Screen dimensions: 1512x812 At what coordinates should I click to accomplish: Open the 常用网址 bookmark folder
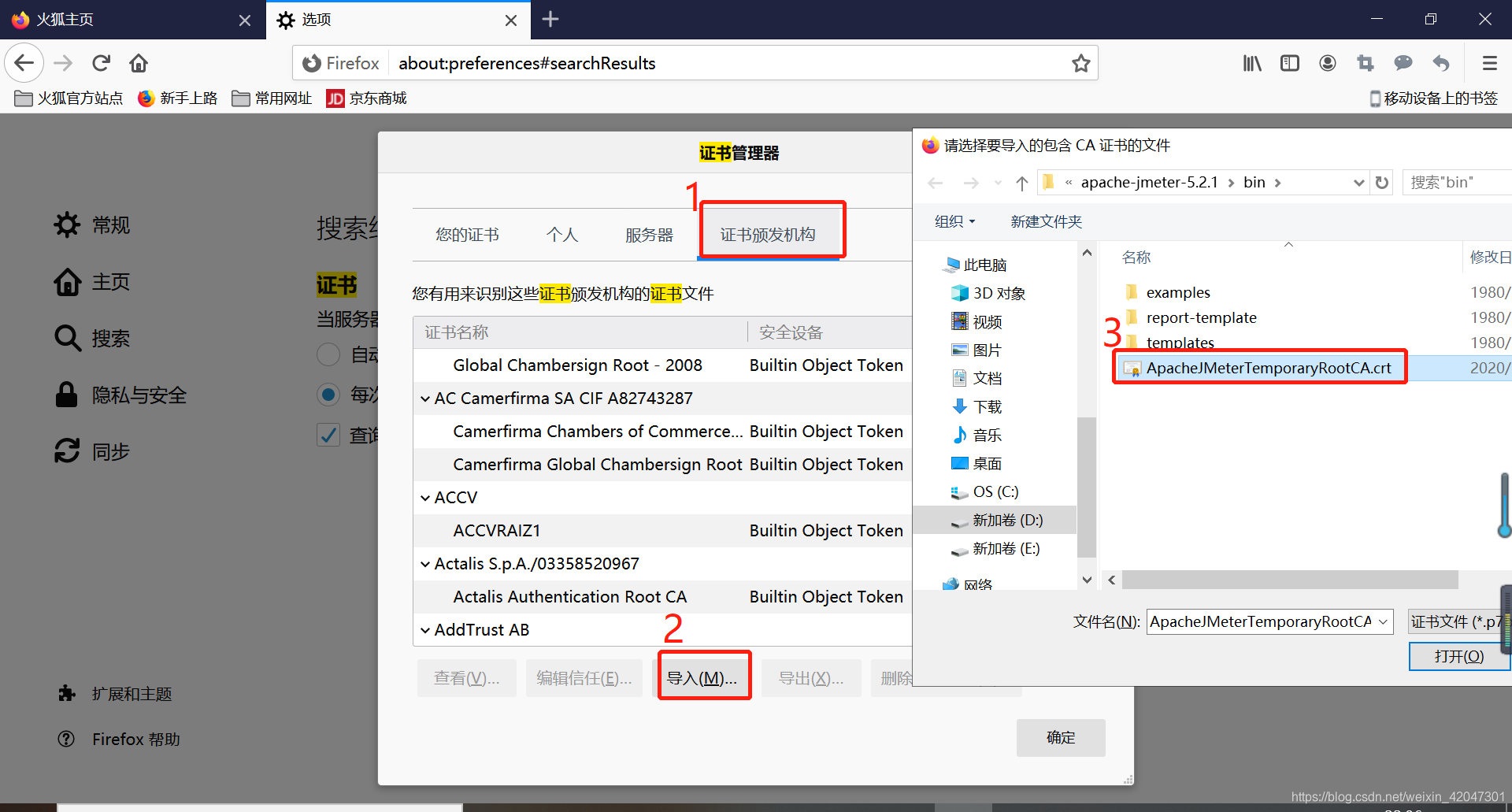pos(272,98)
